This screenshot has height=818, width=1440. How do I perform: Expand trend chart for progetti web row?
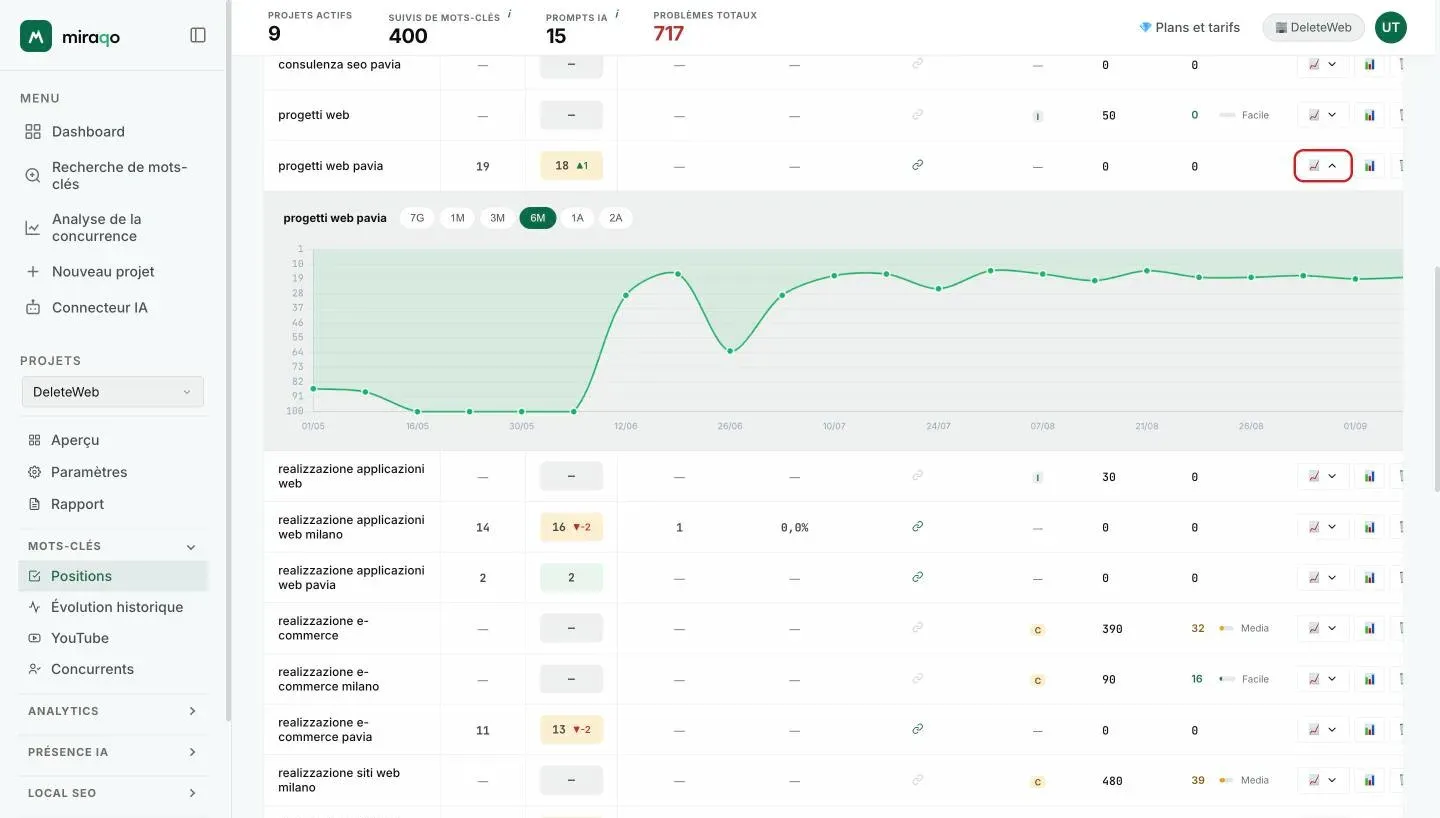coord(1323,115)
